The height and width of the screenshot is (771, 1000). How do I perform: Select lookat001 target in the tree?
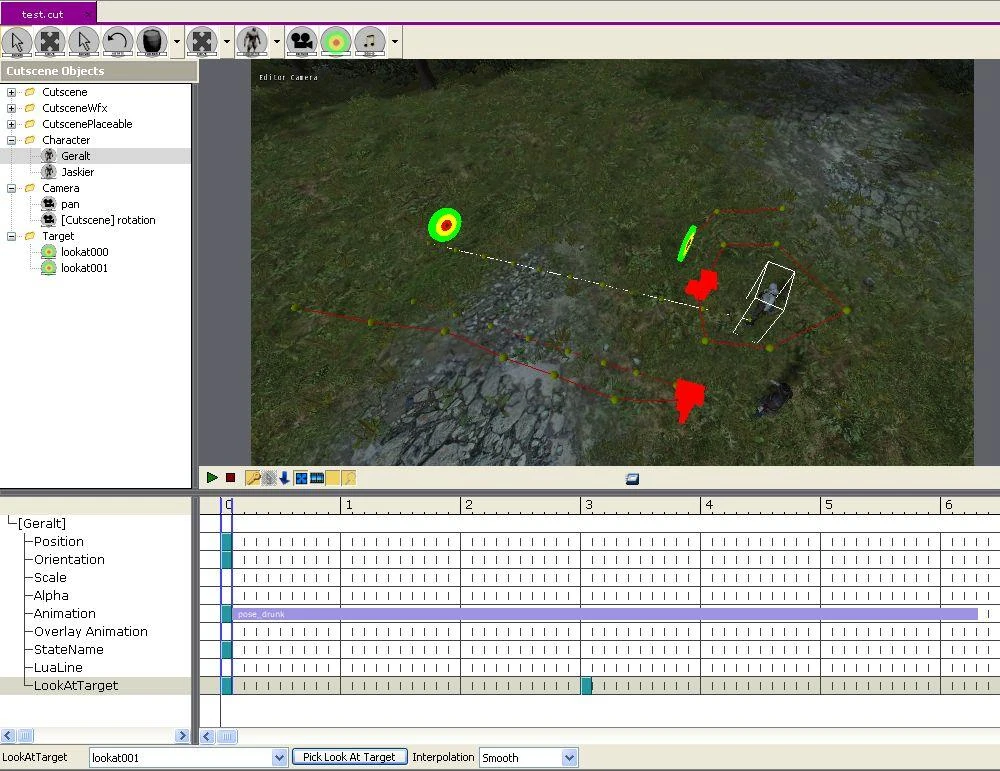84,268
